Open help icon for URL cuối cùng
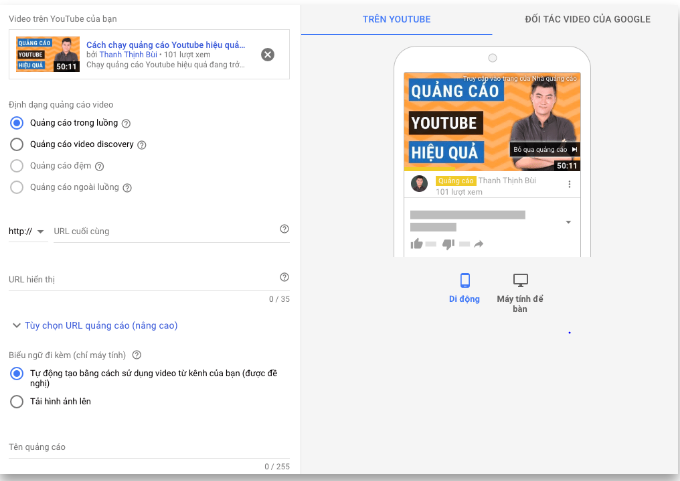This screenshot has height=481, width=680. pyautogui.click(x=284, y=229)
